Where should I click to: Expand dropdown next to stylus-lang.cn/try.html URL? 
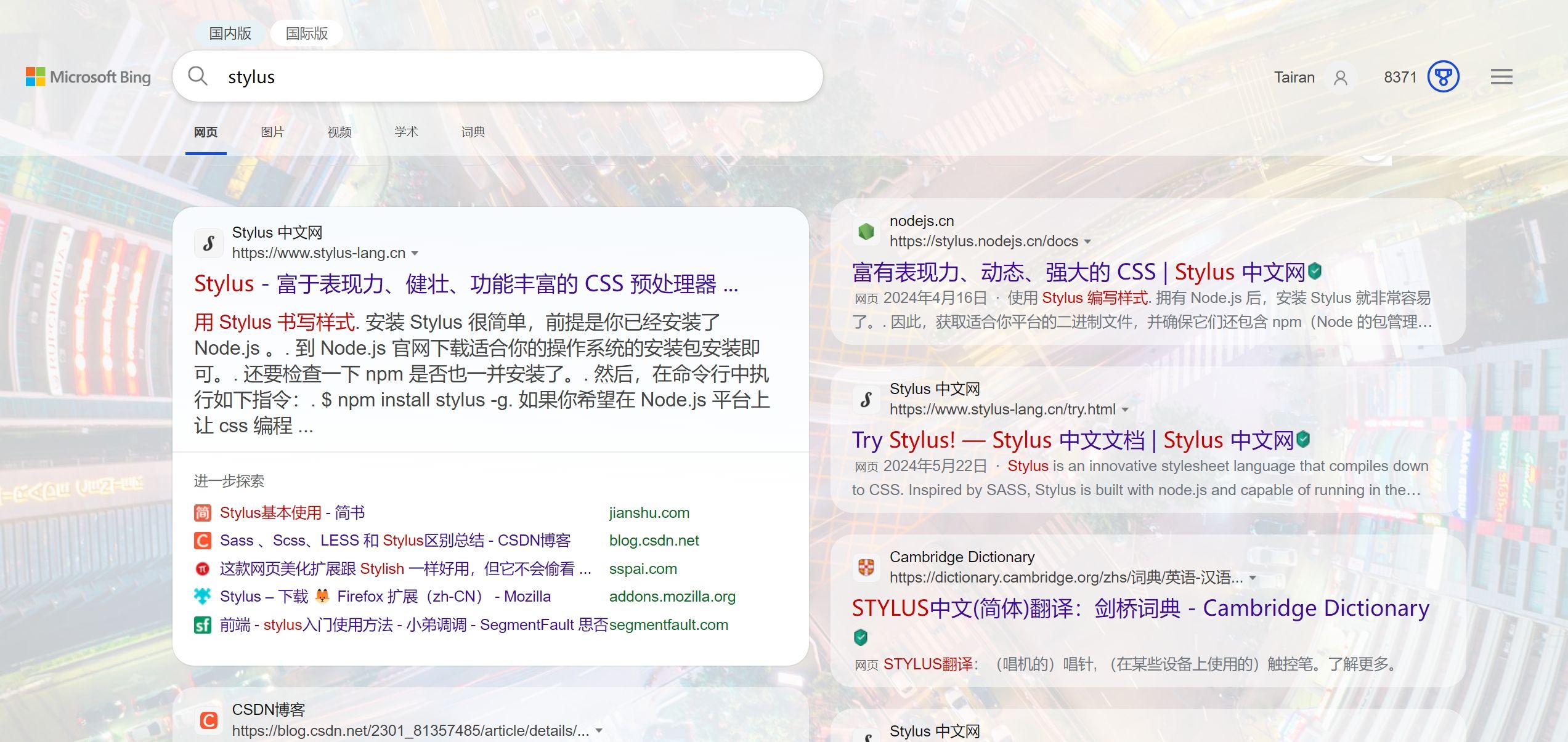1125,410
